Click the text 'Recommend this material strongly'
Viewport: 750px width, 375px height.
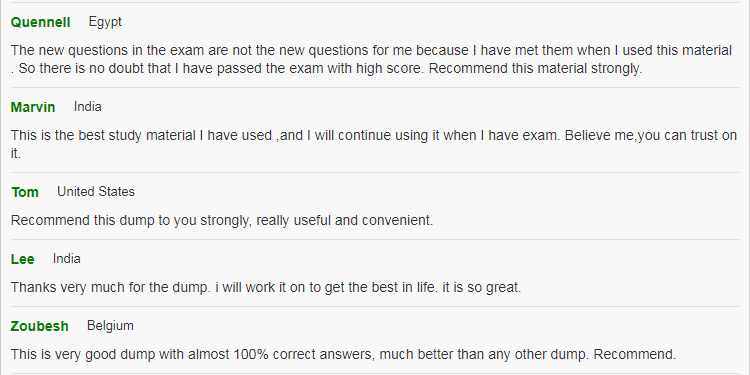pyautogui.click(x=534, y=68)
